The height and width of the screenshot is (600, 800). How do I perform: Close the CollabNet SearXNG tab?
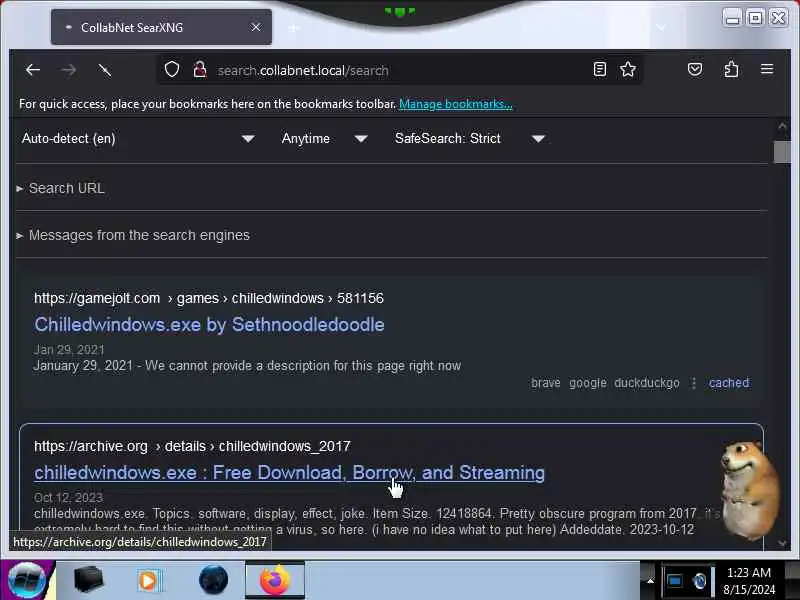(256, 27)
